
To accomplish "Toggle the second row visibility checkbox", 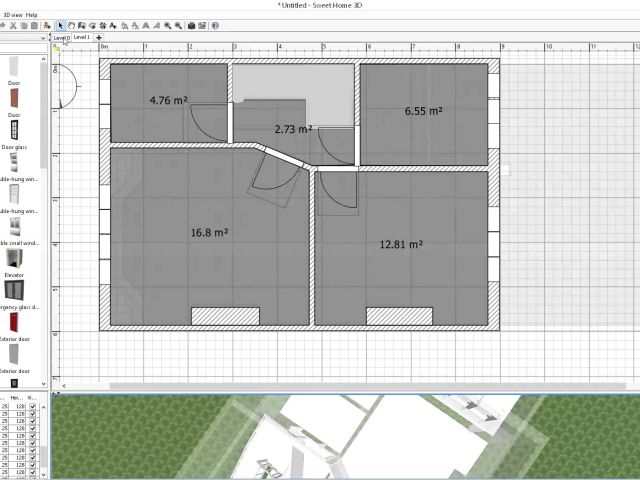I will point(33,416).
